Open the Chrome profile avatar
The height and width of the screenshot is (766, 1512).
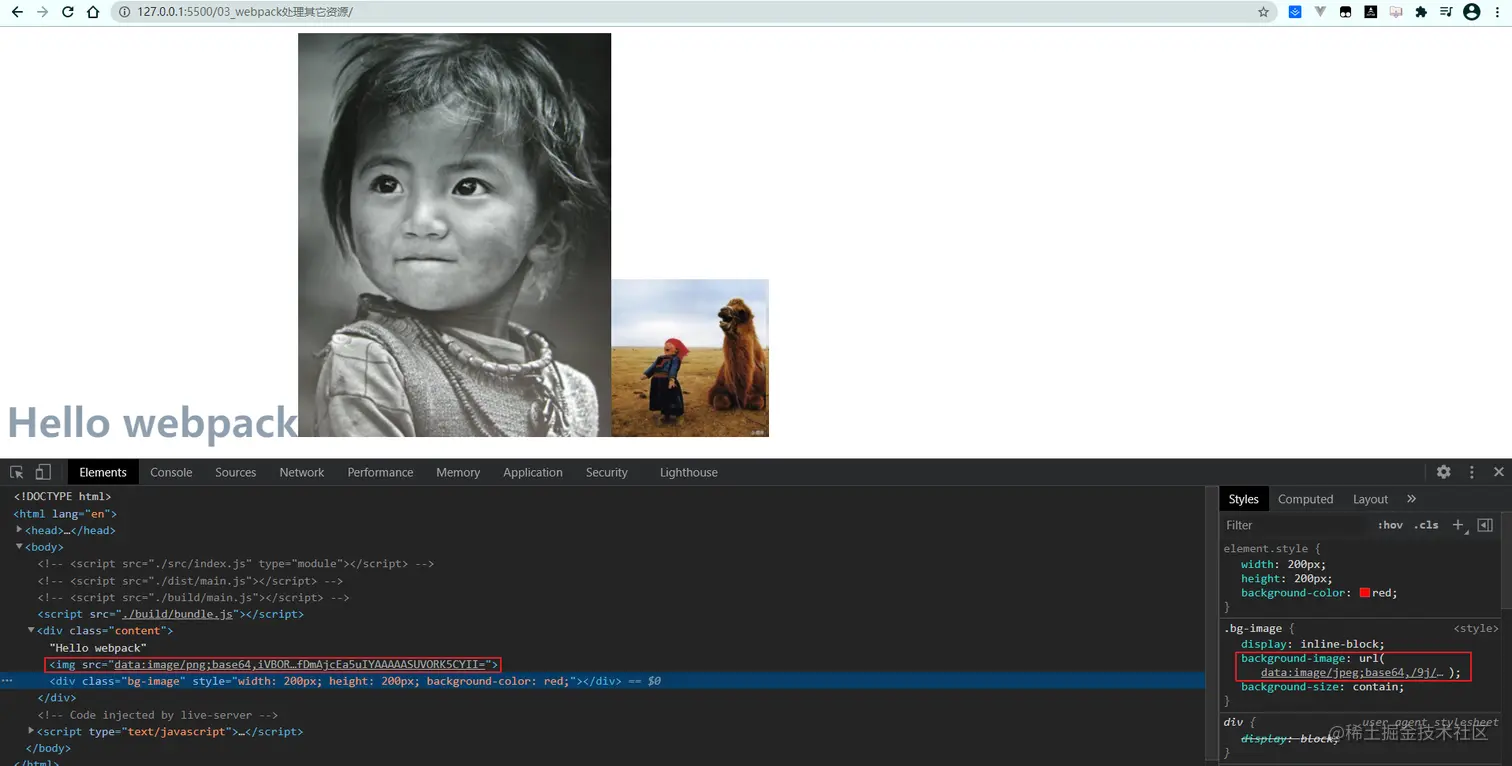coord(1470,11)
